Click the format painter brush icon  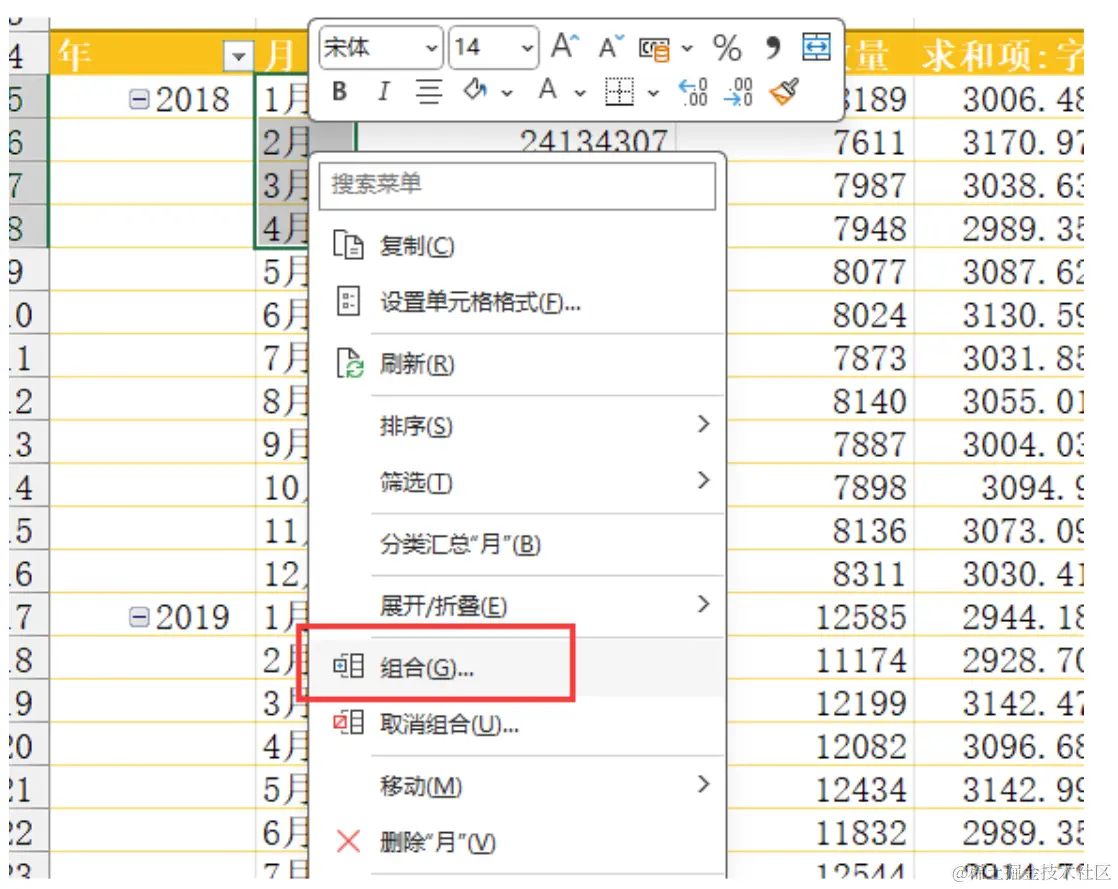coord(784,92)
